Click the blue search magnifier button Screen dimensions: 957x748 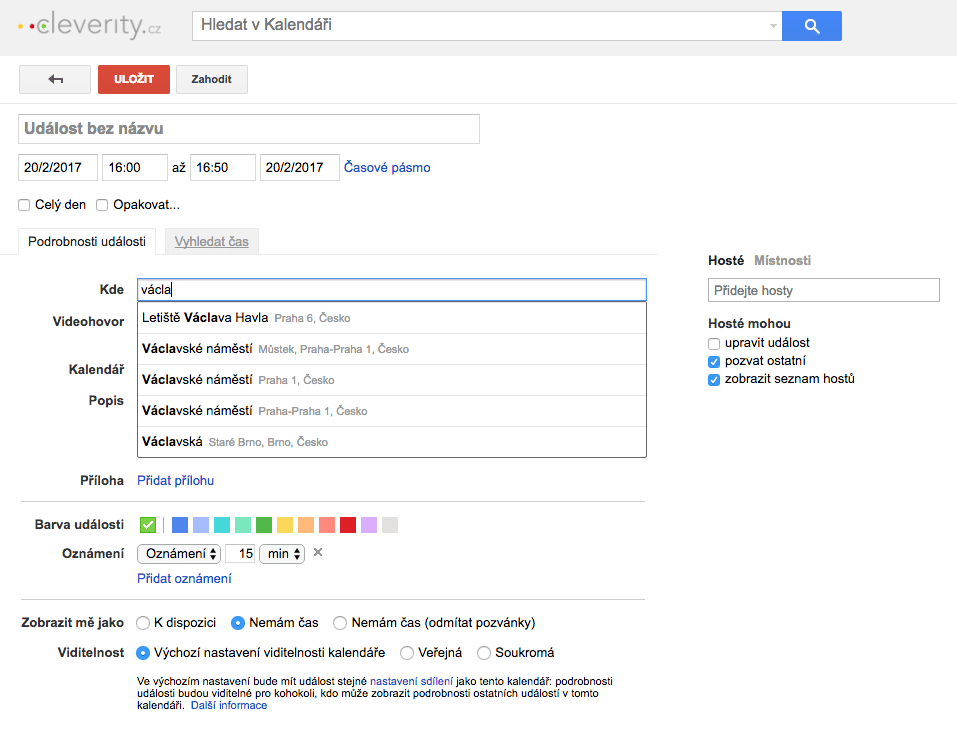coord(811,26)
